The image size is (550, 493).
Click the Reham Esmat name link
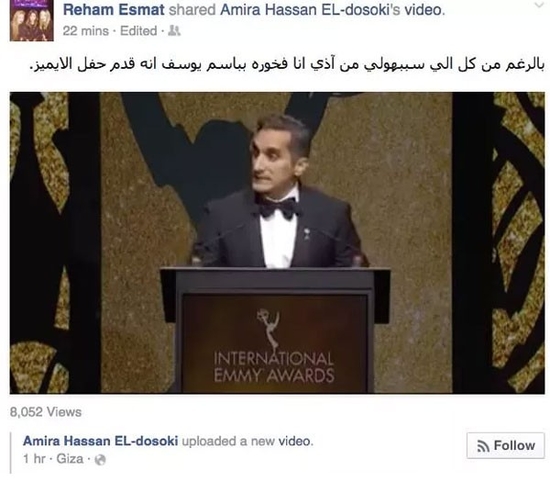coord(114,10)
